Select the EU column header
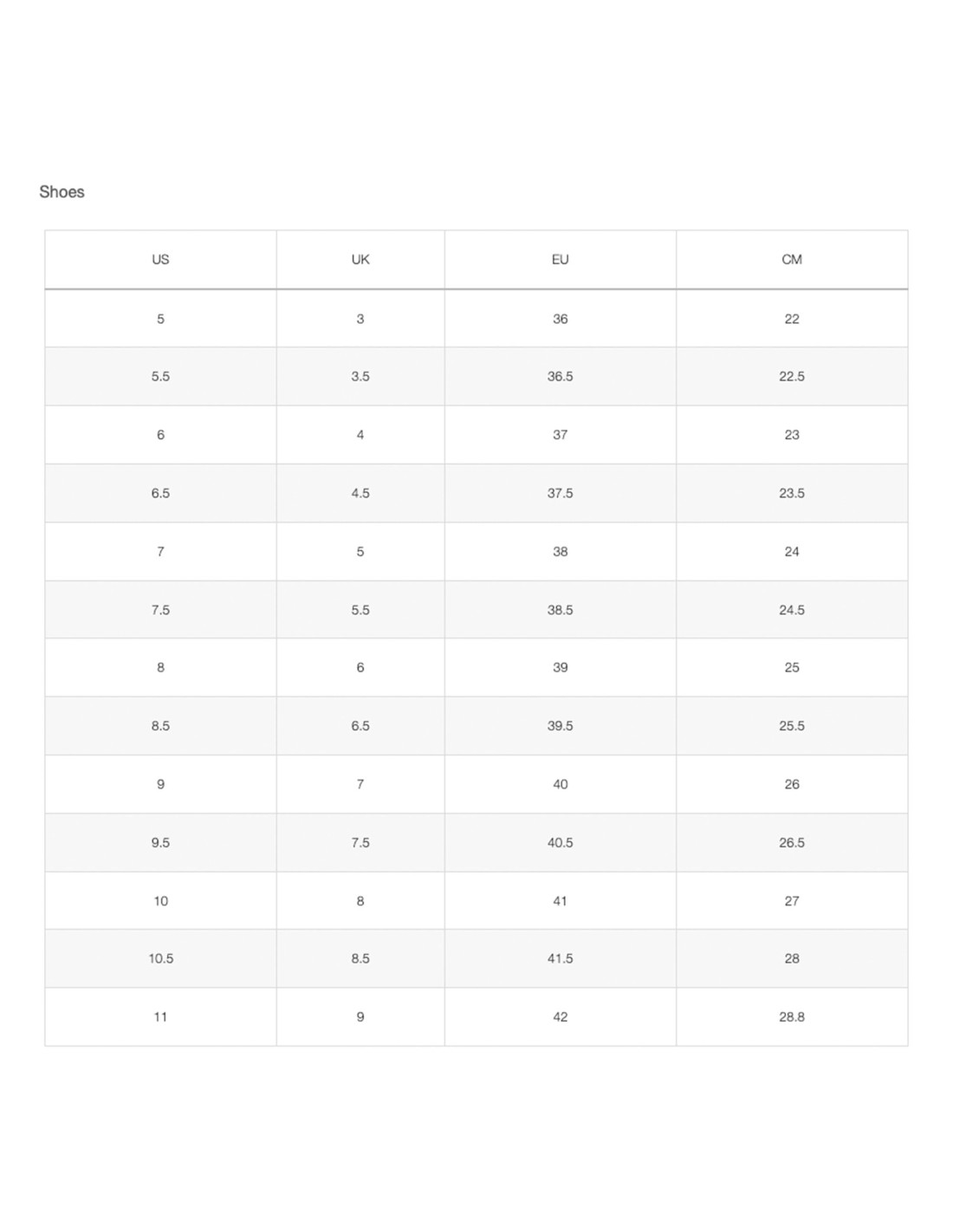The image size is (953, 1232). coord(561,260)
